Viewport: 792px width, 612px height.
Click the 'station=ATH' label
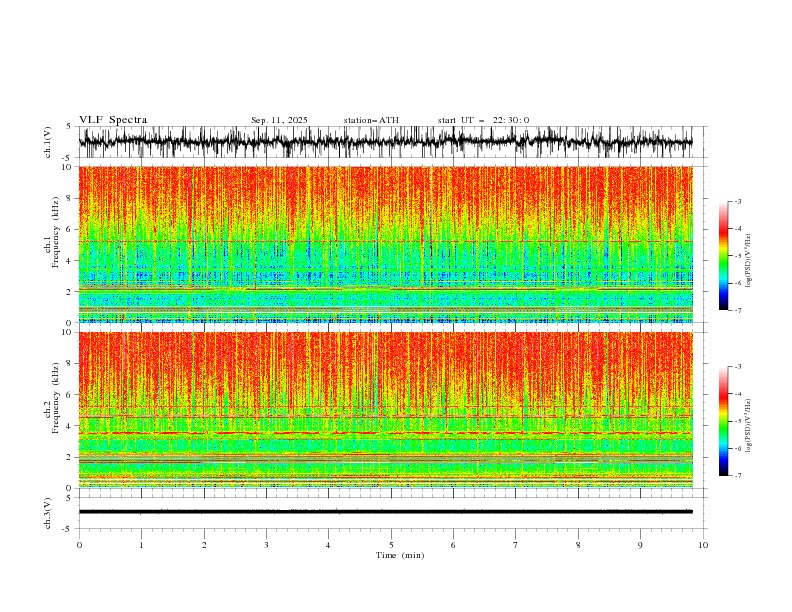pyautogui.click(x=371, y=120)
